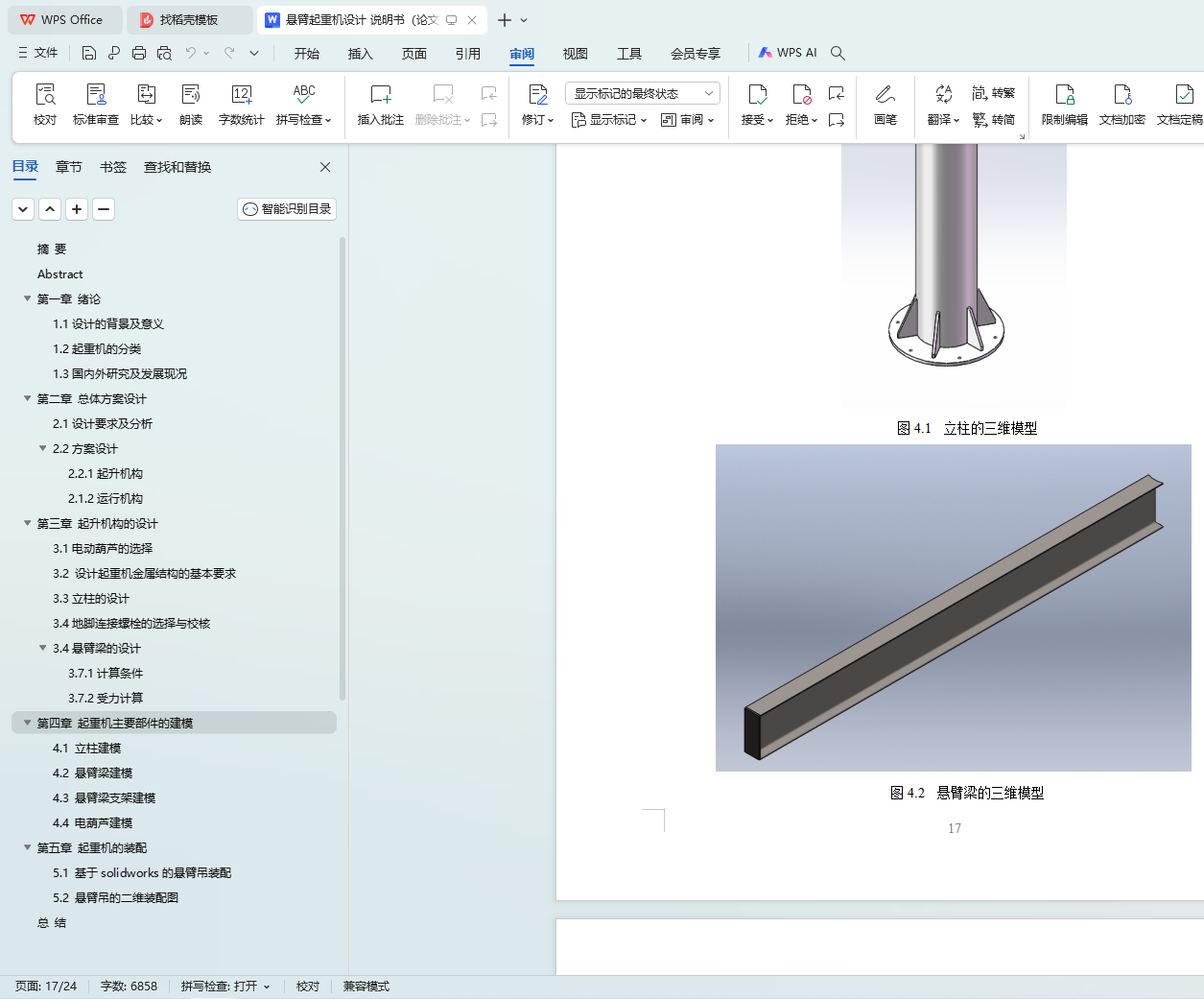This screenshot has height=999, width=1204.
Task: Click the 拒绝 reject change icon
Action: (x=802, y=105)
